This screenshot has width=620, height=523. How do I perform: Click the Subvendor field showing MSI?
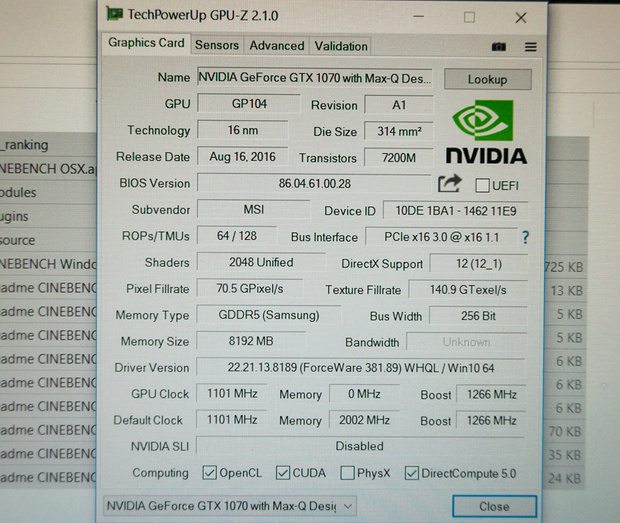(x=253, y=210)
